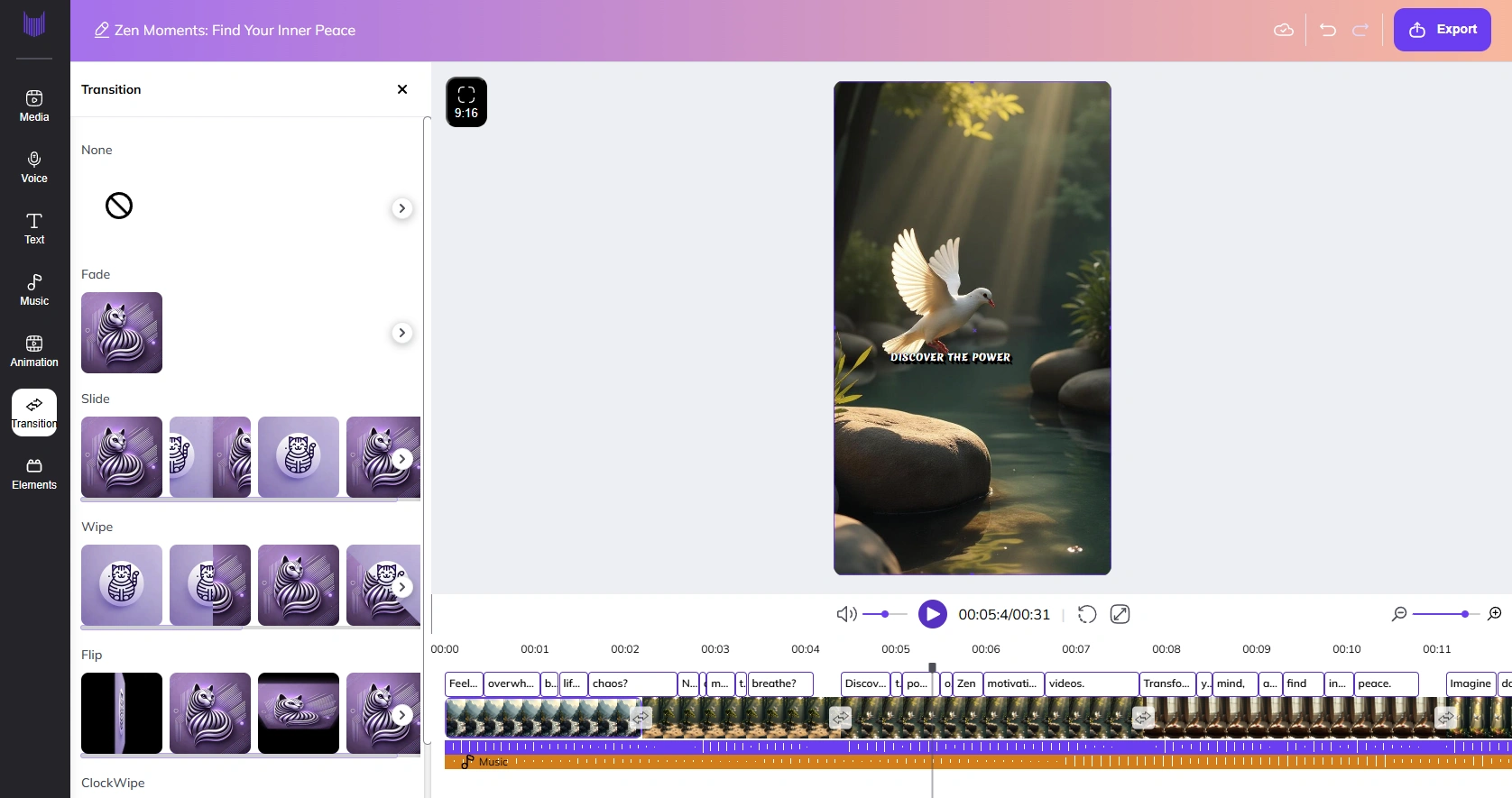Open the Elements panel

click(34, 473)
